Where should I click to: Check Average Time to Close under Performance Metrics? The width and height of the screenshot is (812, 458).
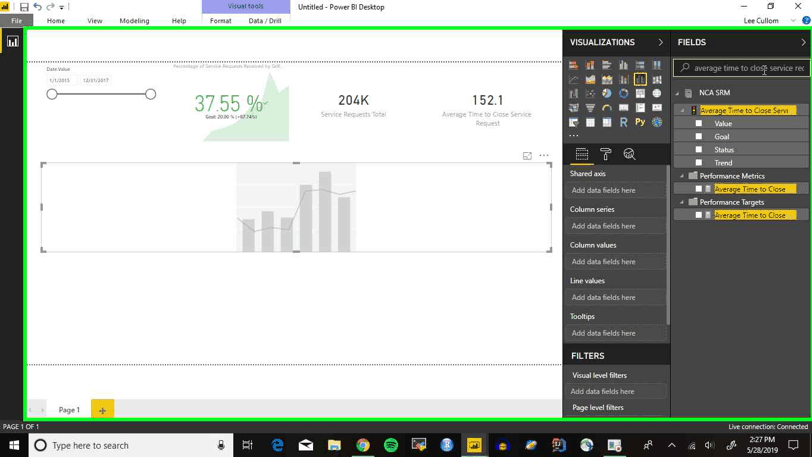pos(699,189)
